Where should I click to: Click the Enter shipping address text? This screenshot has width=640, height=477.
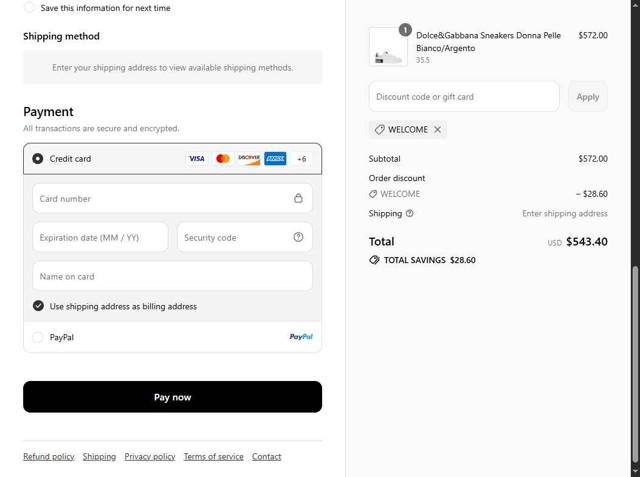coord(564,213)
